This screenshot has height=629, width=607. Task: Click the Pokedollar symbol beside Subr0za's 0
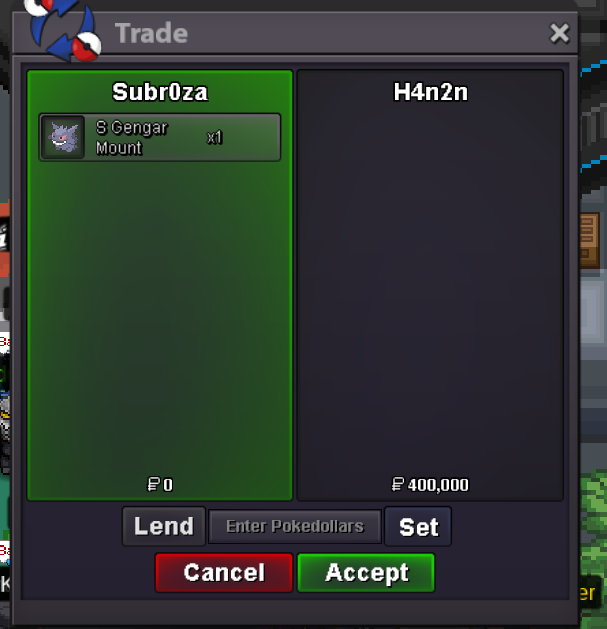pyautogui.click(x=153, y=485)
